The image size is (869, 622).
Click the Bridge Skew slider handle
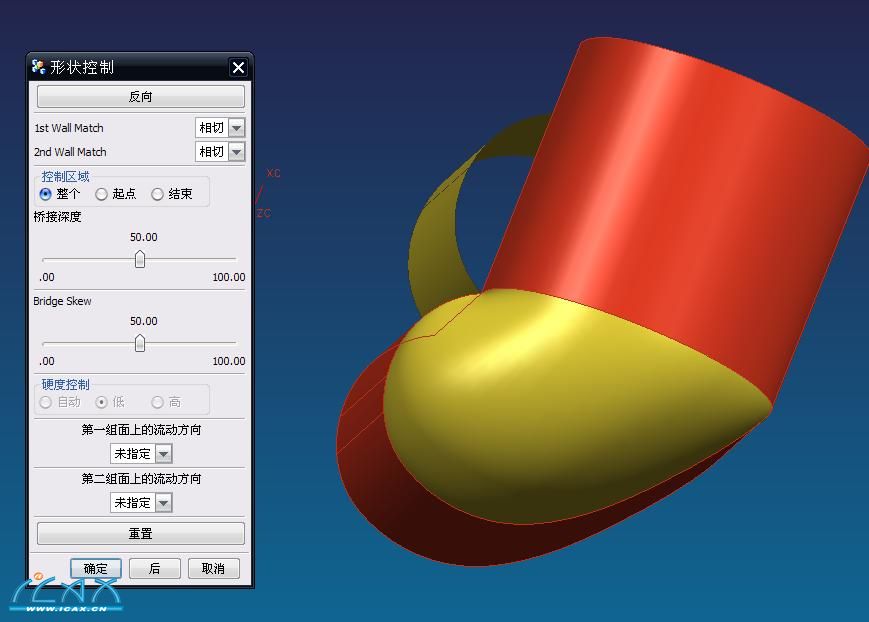click(x=140, y=344)
